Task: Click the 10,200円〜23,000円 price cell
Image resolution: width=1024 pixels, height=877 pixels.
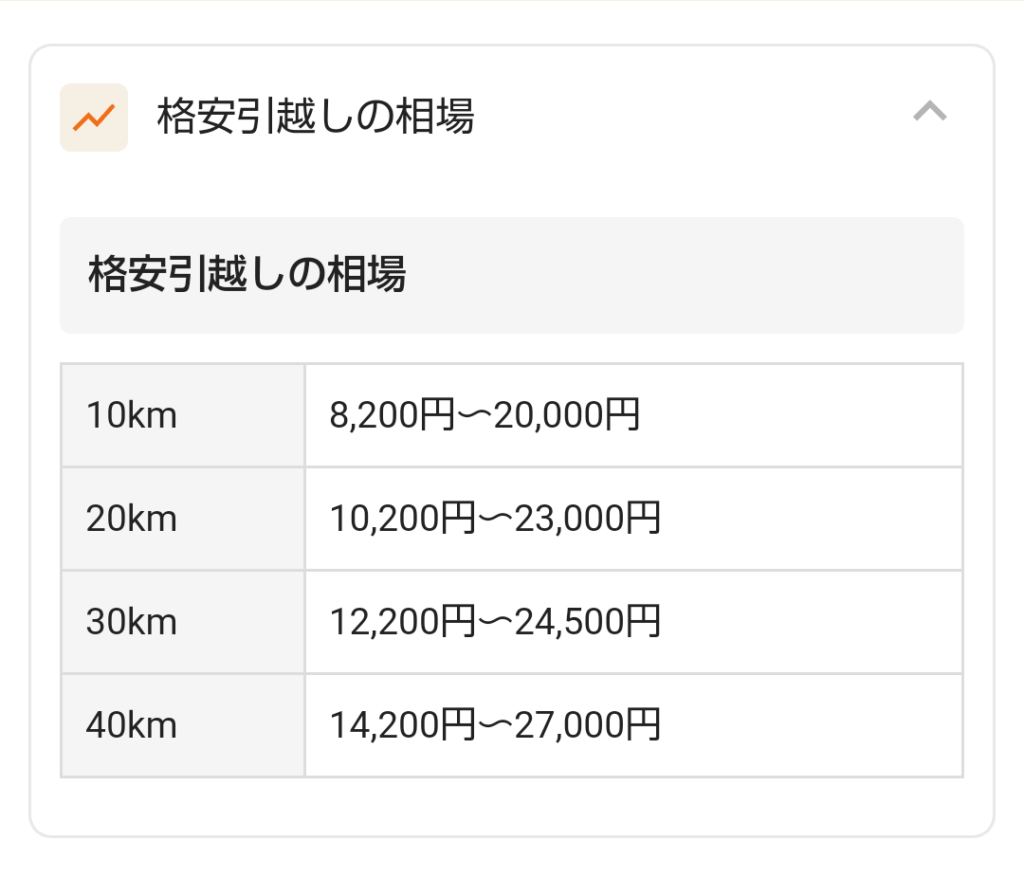Action: (633, 518)
